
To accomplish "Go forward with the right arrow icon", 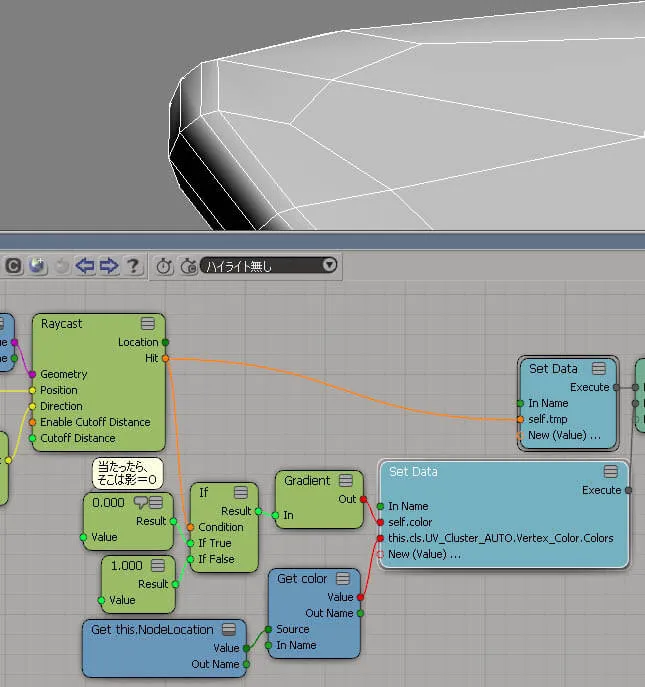I will point(109,266).
